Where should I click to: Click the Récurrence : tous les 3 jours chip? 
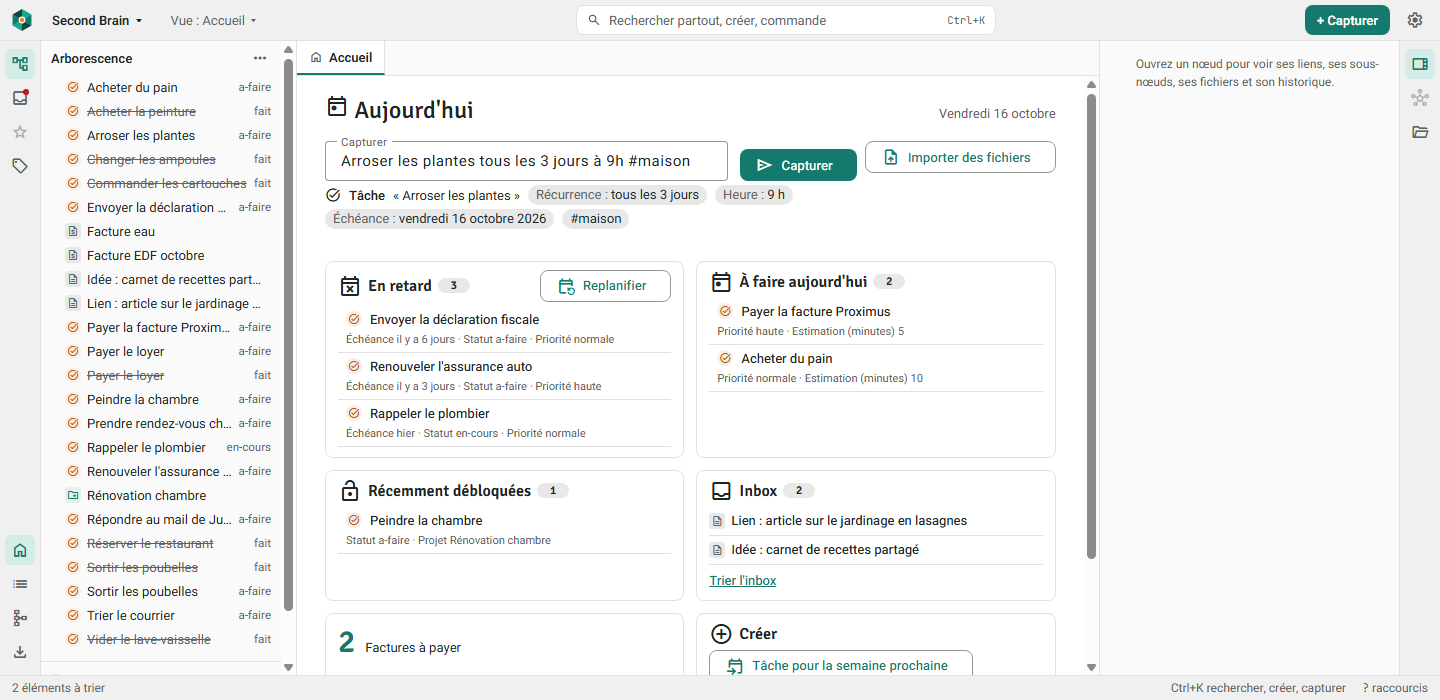pyautogui.click(x=617, y=195)
